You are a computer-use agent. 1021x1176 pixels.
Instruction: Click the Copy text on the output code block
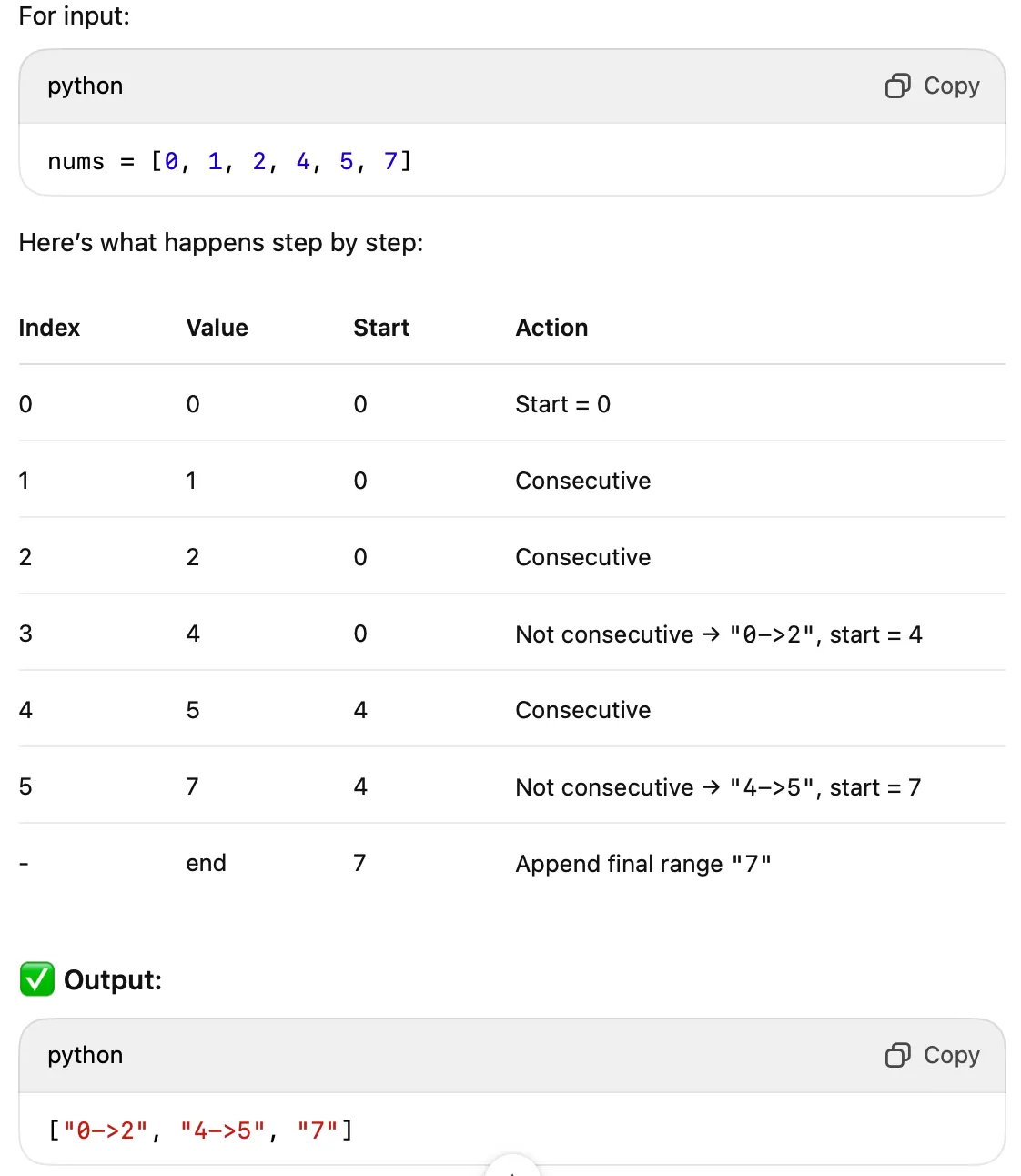952,1056
